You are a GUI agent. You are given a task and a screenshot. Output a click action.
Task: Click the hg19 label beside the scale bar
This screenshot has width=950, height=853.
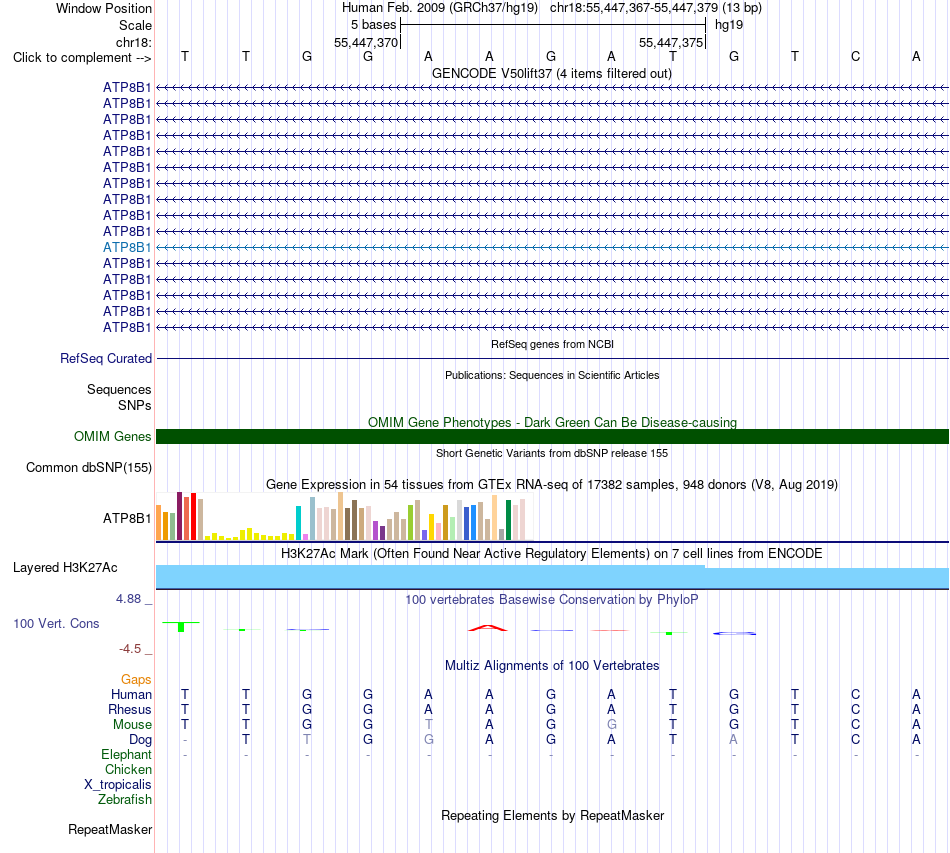(729, 25)
